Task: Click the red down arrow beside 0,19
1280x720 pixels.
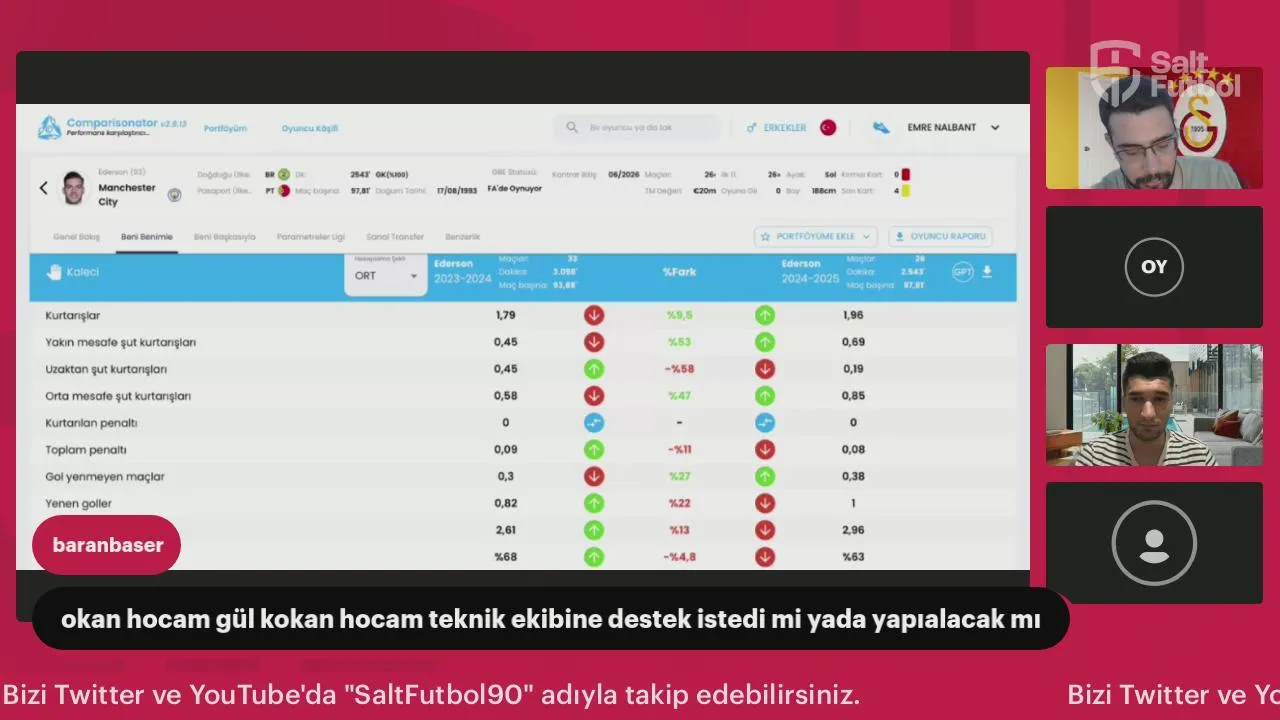Action: point(765,369)
